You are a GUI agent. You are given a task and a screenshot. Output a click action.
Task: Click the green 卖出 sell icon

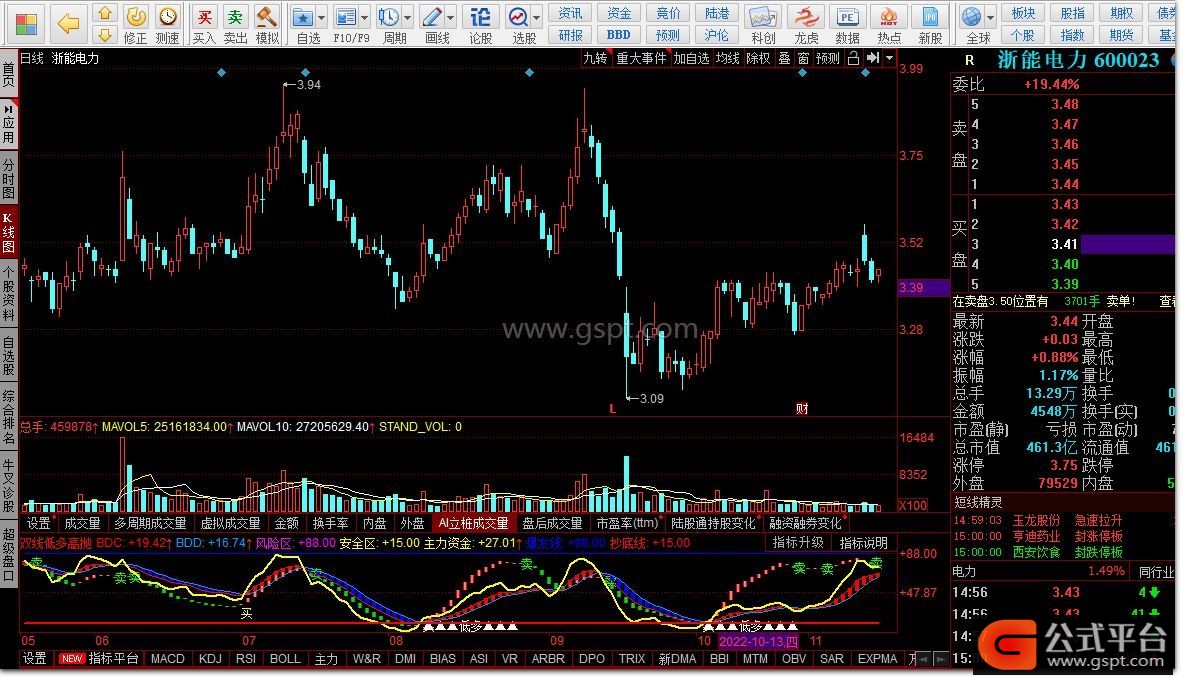coord(235,23)
